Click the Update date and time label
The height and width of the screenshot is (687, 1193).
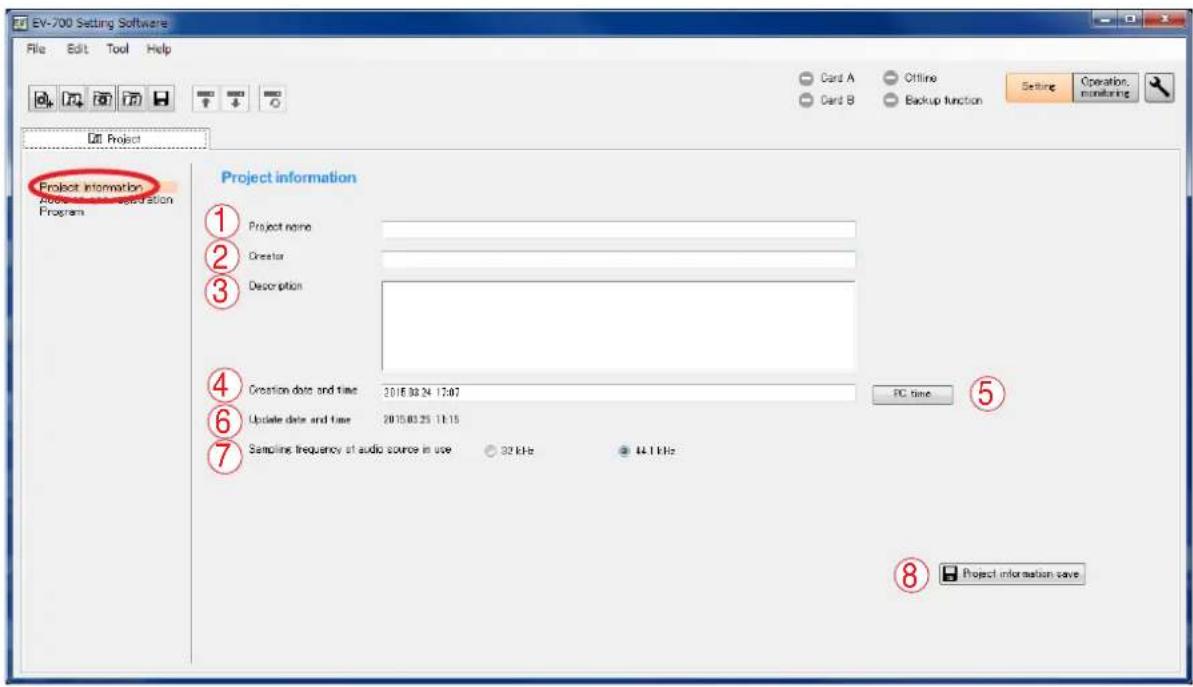click(300, 419)
